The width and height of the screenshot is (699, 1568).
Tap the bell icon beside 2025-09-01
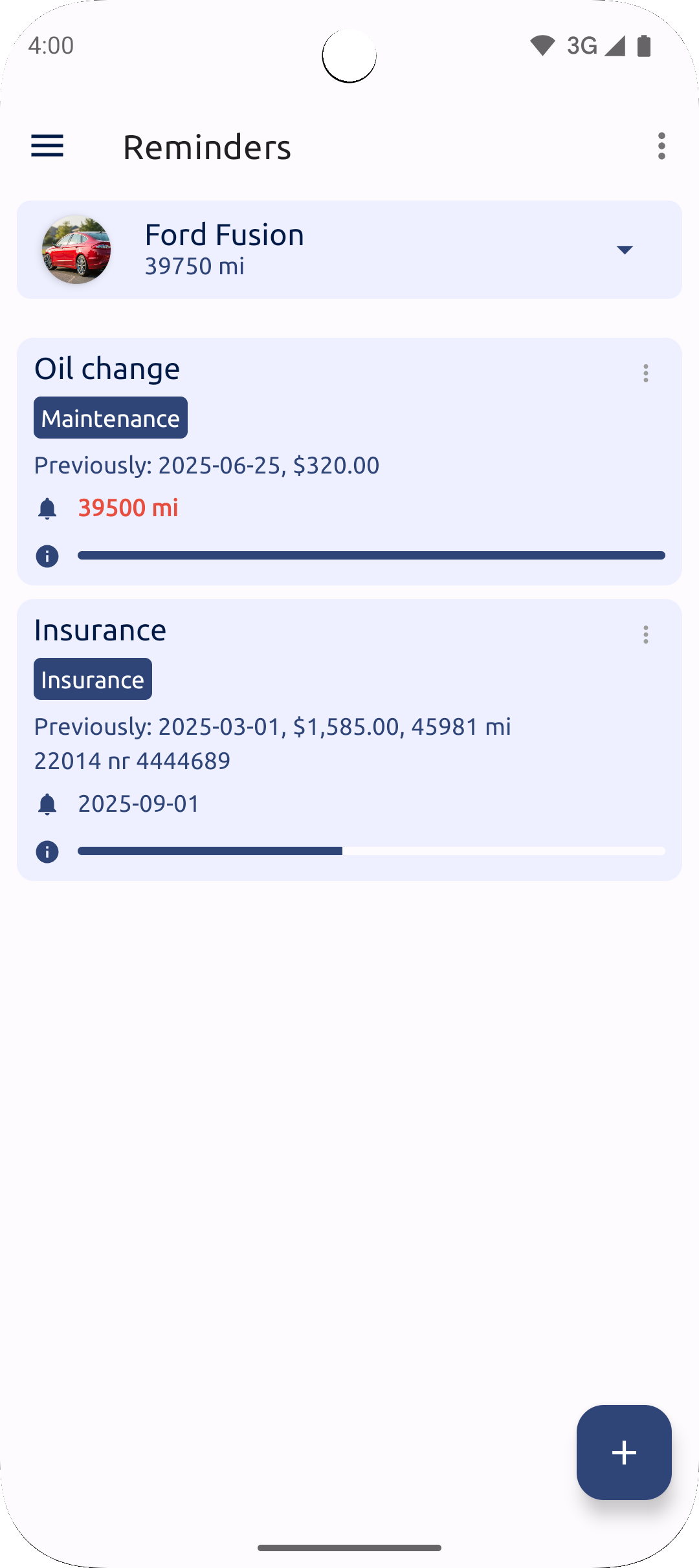point(47,804)
